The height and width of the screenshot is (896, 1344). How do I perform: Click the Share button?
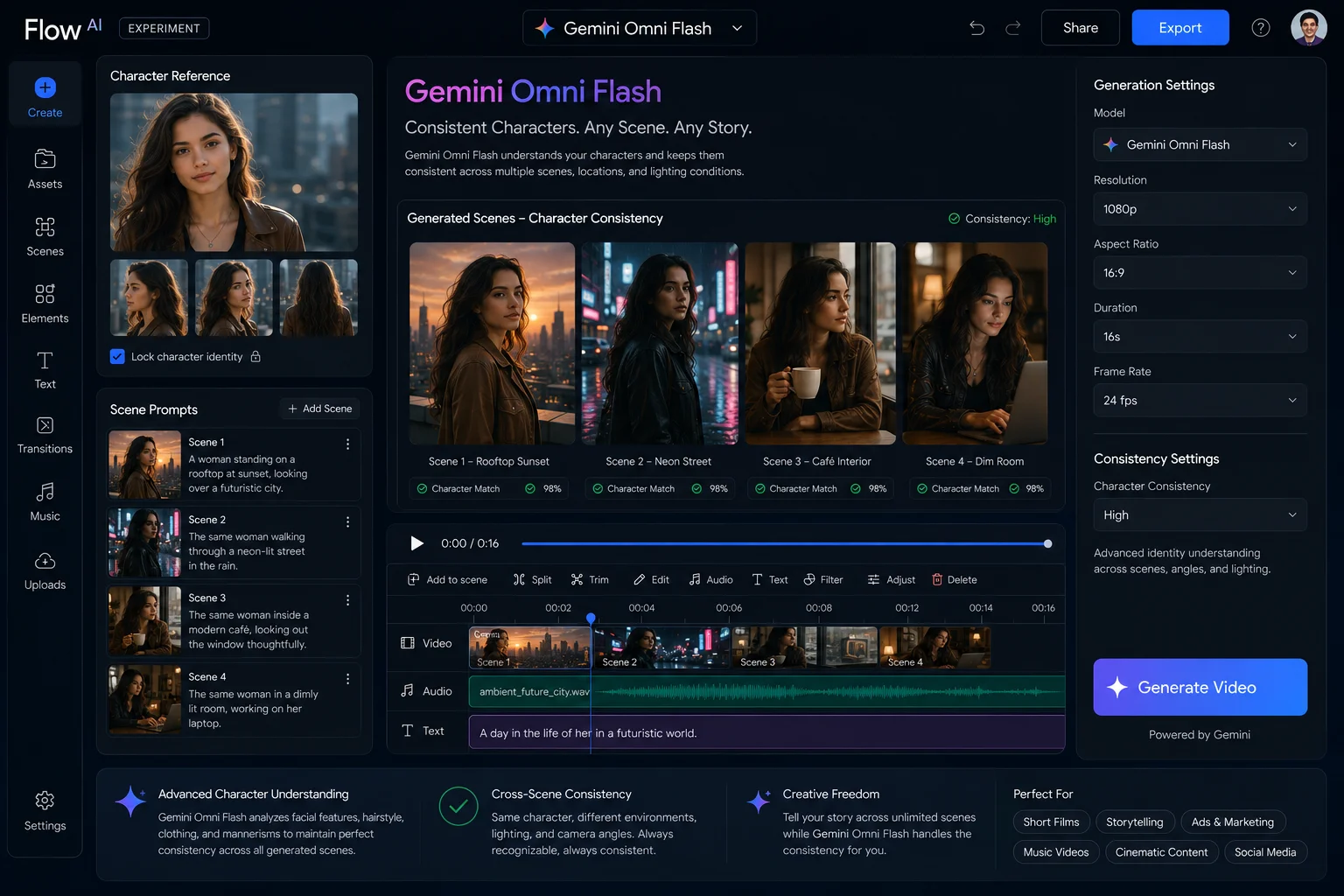1081,28
